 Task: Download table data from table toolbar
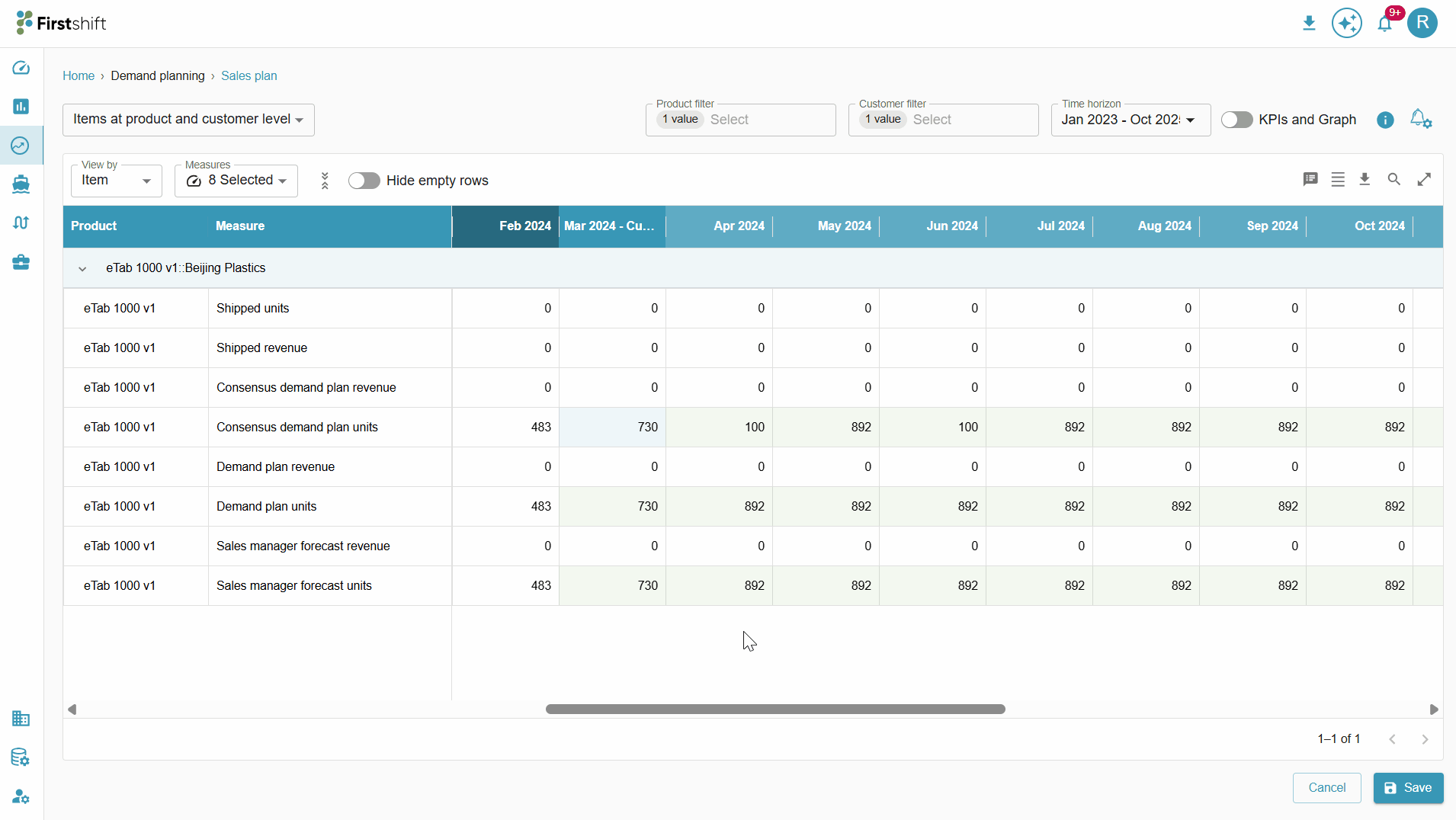click(x=1365, y=180)
